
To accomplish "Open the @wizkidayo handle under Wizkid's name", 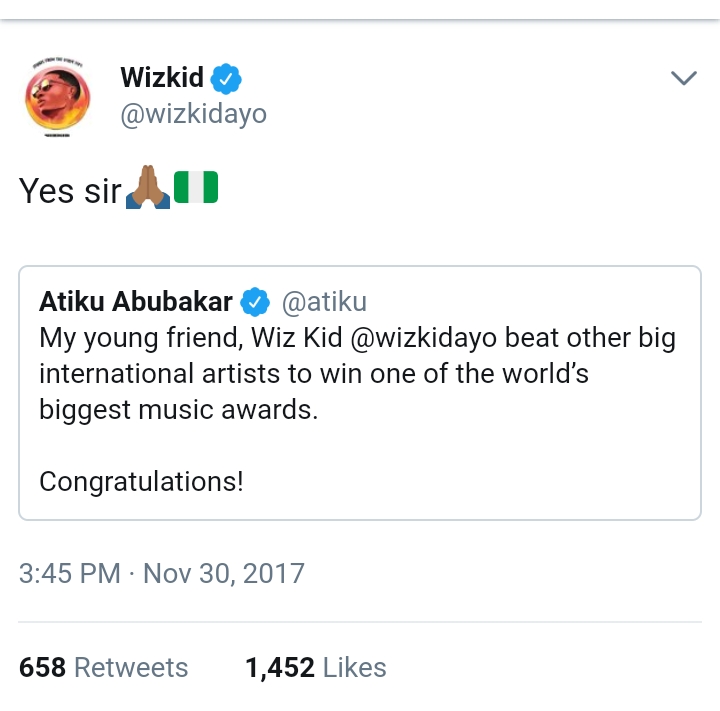I will tap(193, 114).
